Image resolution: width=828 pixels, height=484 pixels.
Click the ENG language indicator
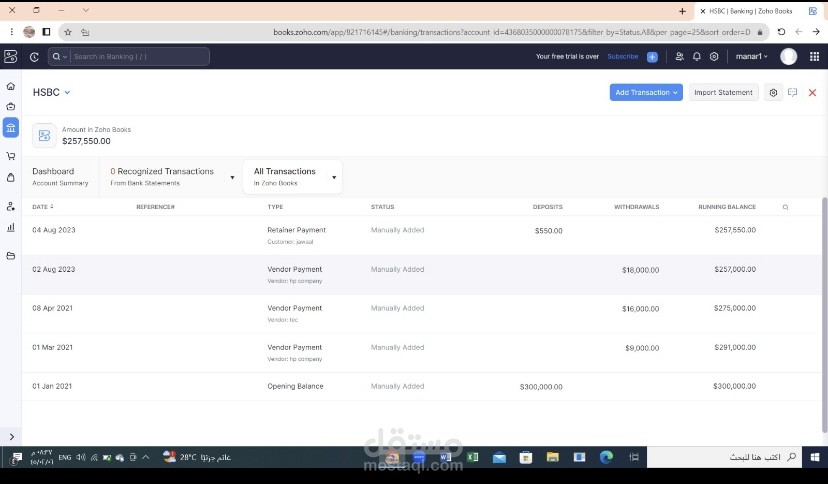(65, 457)
